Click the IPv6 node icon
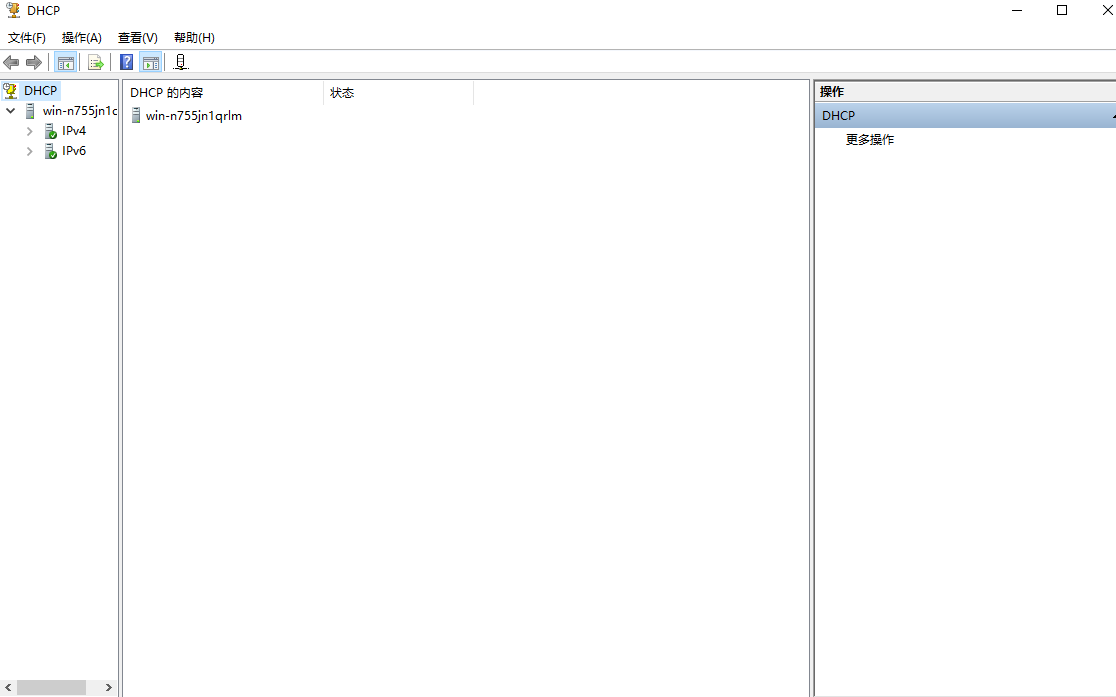1116x697 pixels. (x=51, y=151)
